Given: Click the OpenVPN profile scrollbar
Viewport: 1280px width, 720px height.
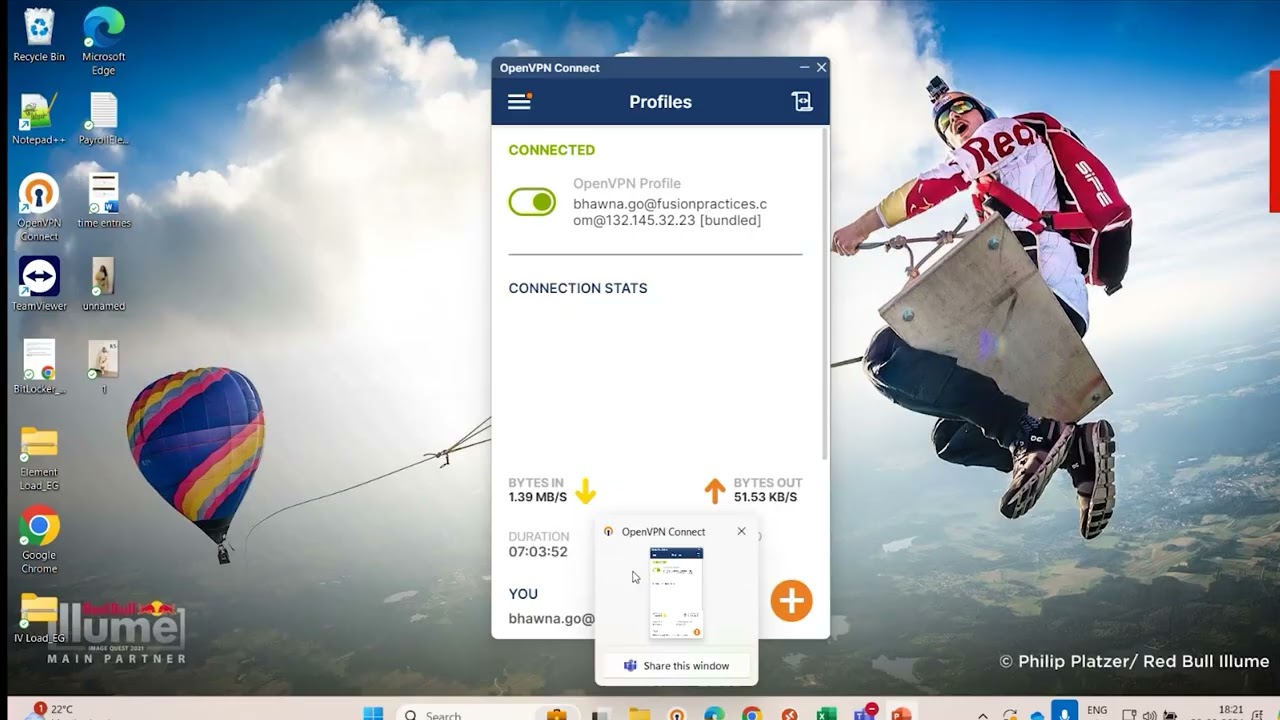Looking at the screenshot, I should pos(824,294).
